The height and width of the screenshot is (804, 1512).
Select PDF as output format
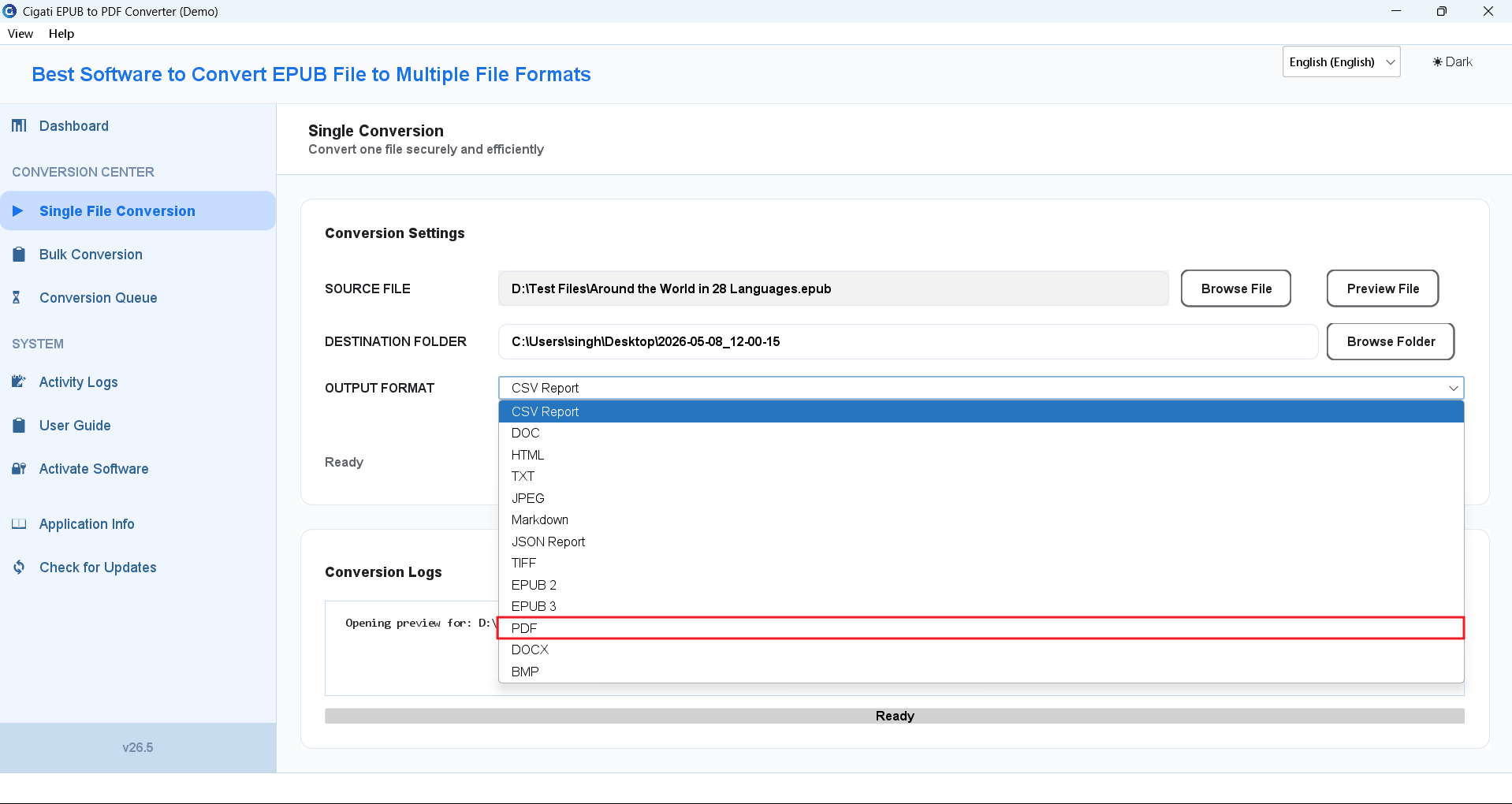click(x=981, y=628)
